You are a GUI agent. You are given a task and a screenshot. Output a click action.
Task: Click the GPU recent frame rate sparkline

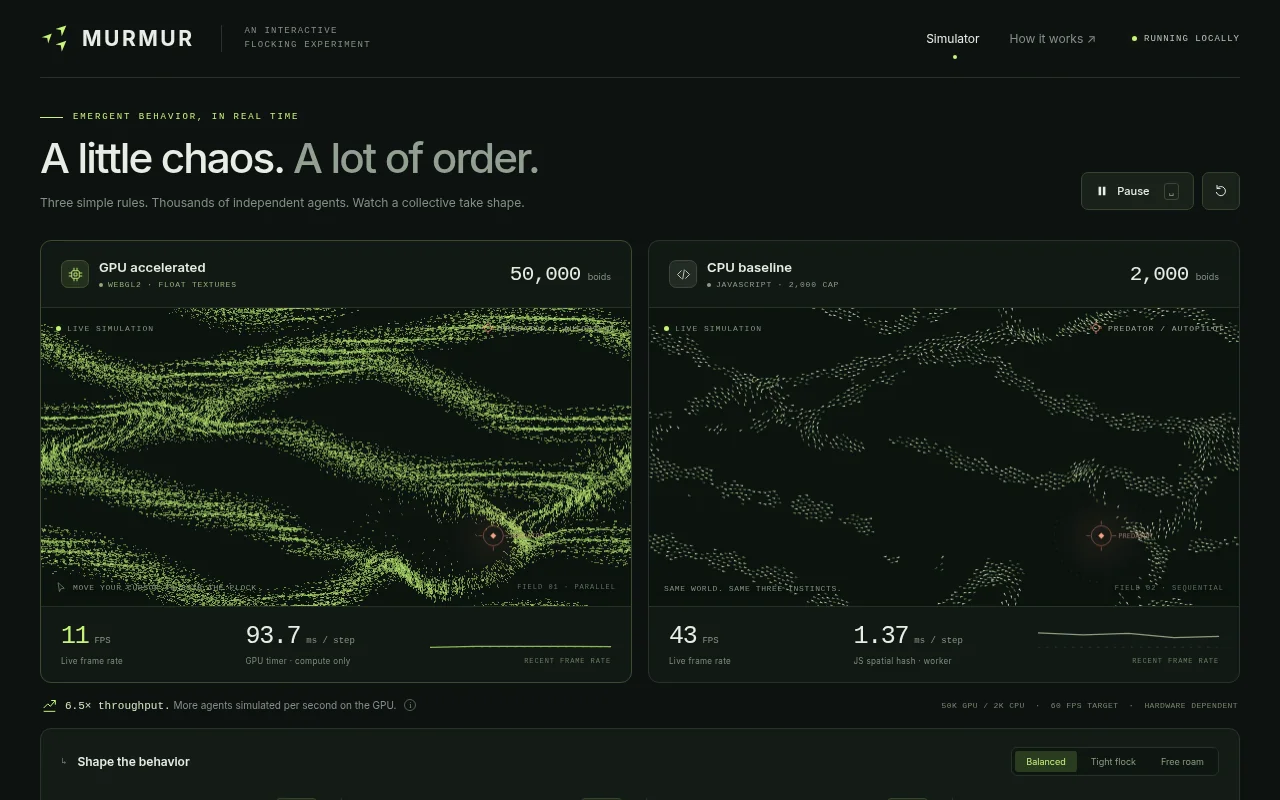pos(520,646)
